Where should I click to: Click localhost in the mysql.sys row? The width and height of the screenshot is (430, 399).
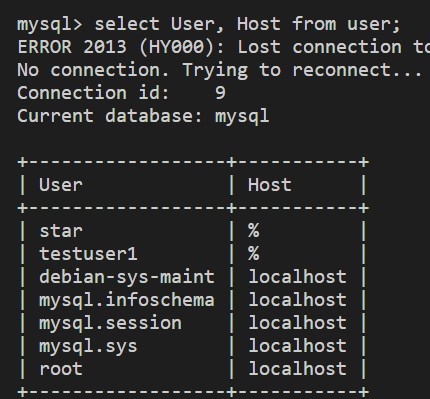[297, 346]
